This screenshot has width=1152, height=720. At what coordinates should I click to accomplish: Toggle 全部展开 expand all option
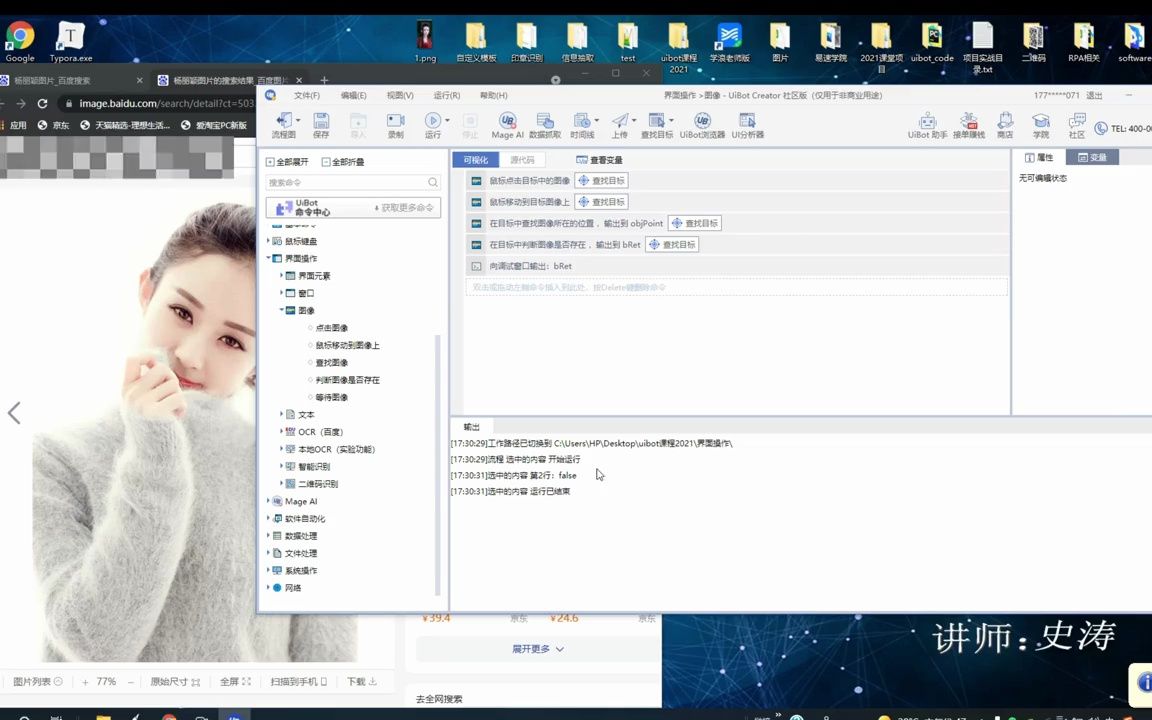(x=289, y=161)
